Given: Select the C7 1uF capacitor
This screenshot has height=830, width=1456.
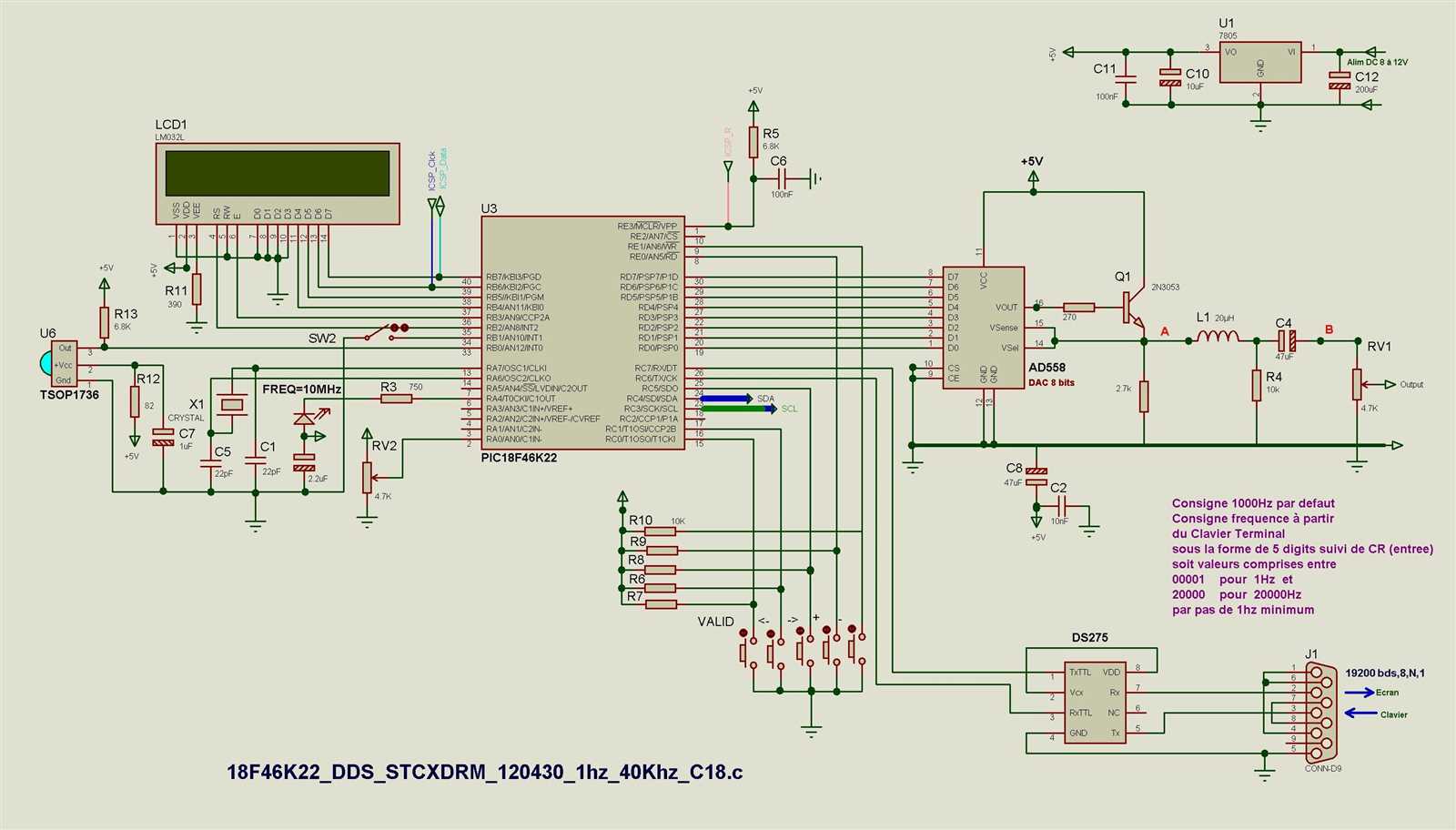Looking at the screenshot, I should coord(163,437).
